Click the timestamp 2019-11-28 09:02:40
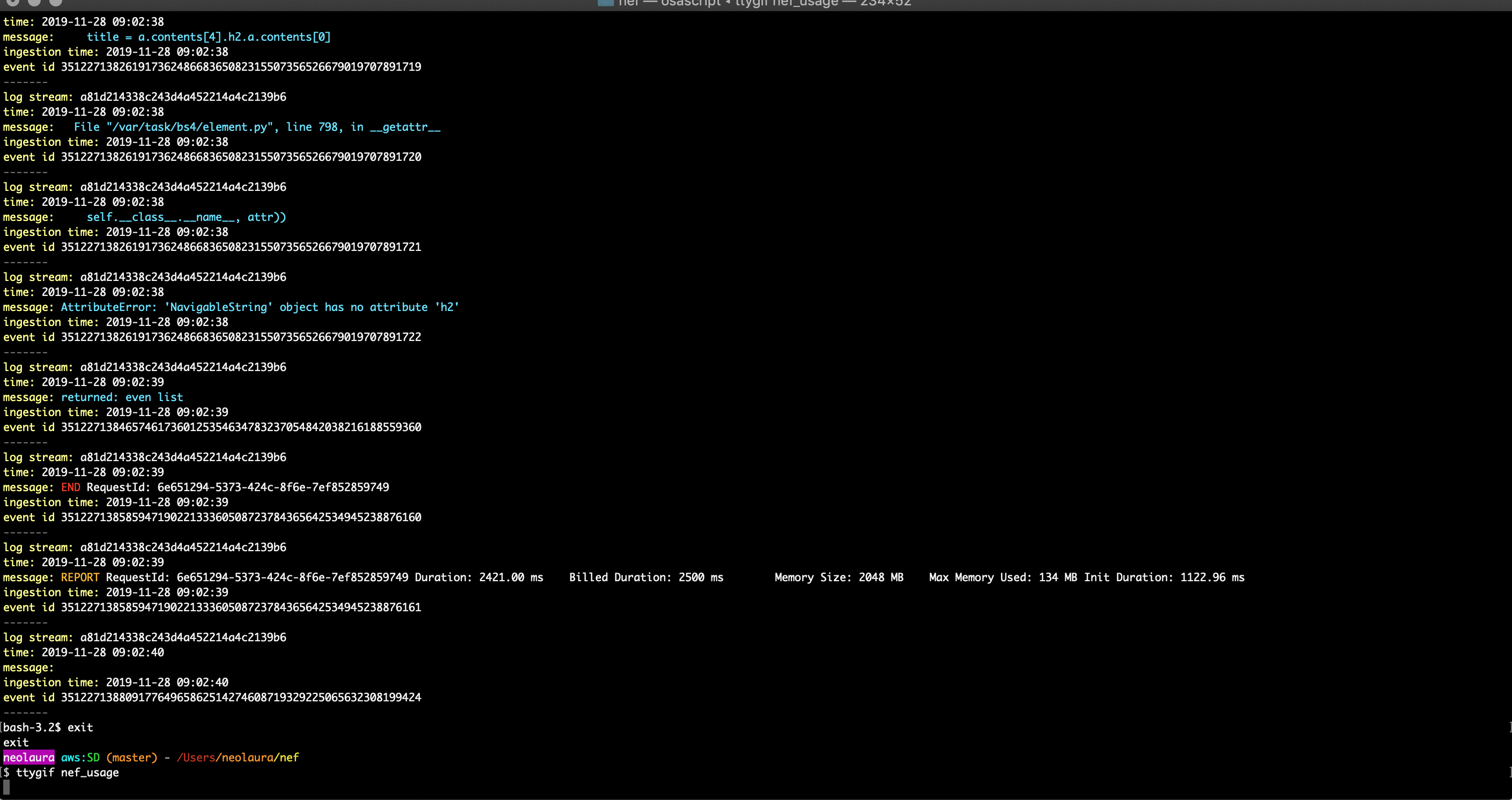 point(103,652)
